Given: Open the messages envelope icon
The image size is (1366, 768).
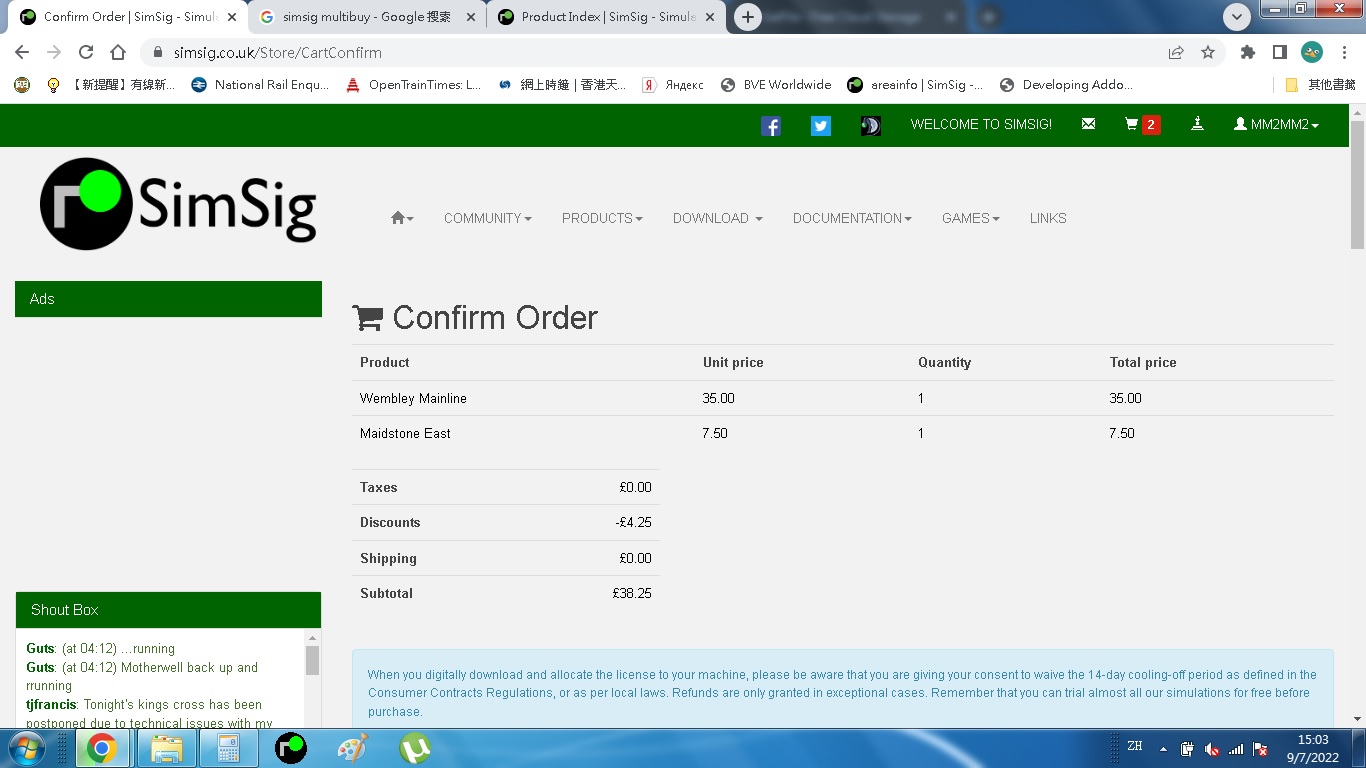Looking at the screenshot, I should (1089, 125).
